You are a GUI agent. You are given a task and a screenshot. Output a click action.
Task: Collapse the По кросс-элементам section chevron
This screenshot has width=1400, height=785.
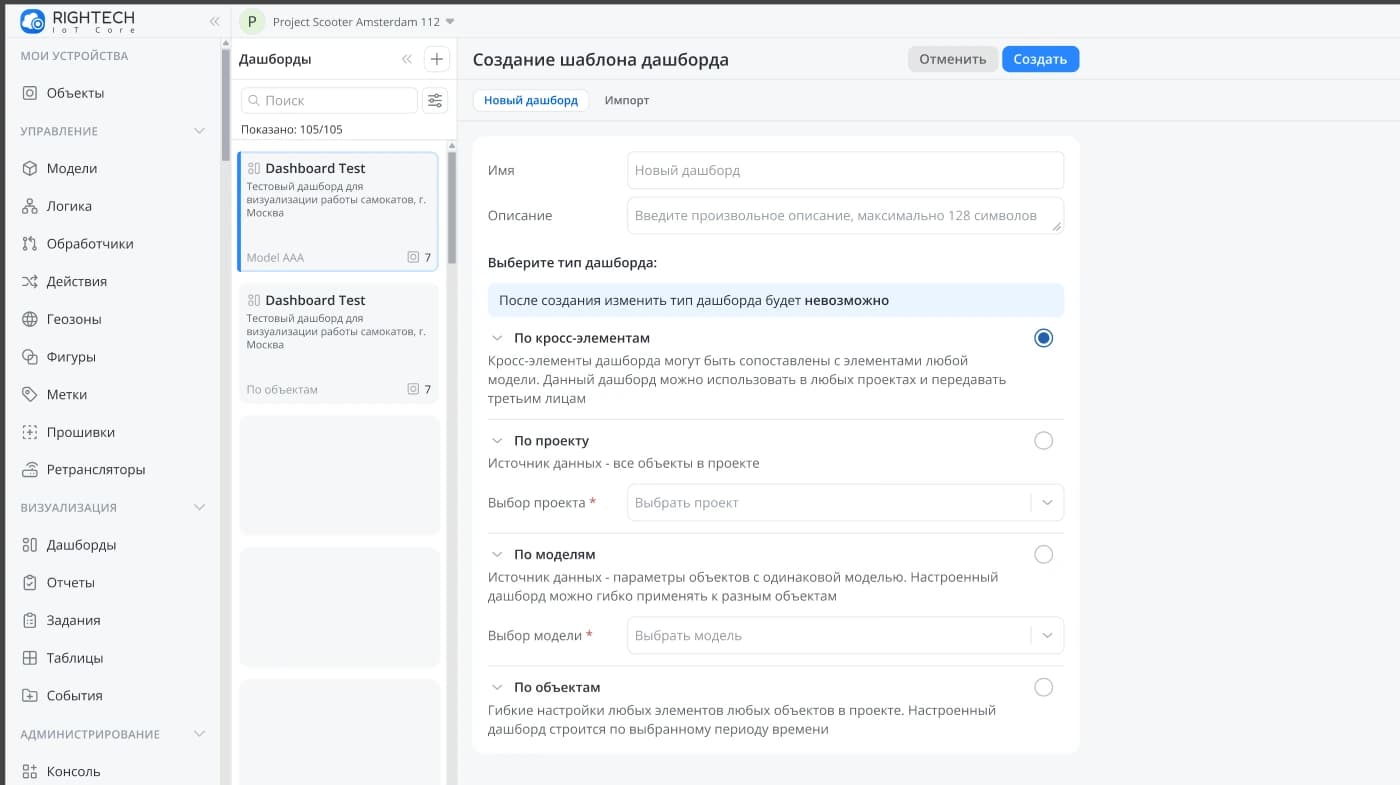(497, 338)
